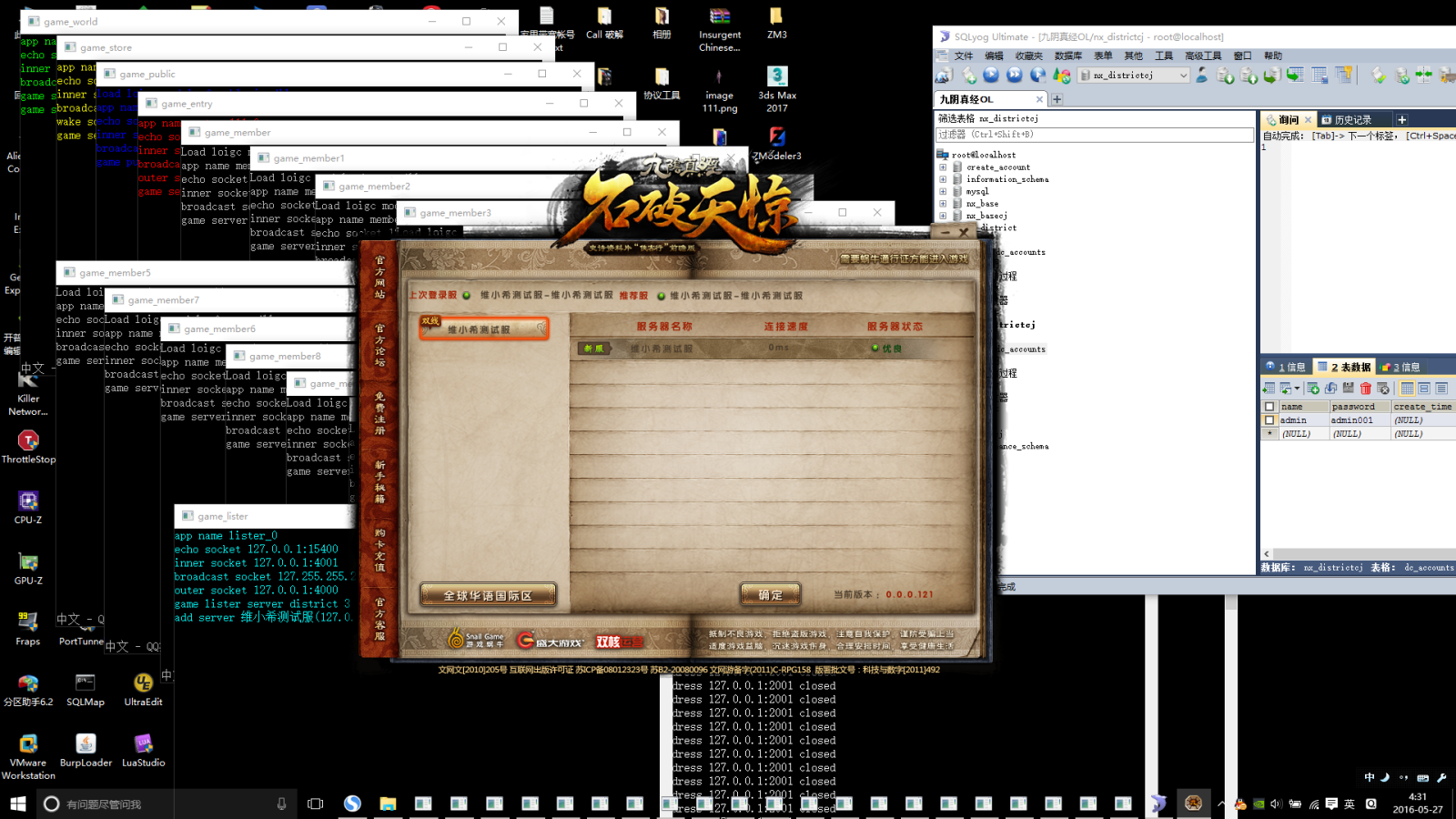Select the 维小希测试服 row in server list
Viewport: 1456px width, 819px height.
[x=773, y=348]
